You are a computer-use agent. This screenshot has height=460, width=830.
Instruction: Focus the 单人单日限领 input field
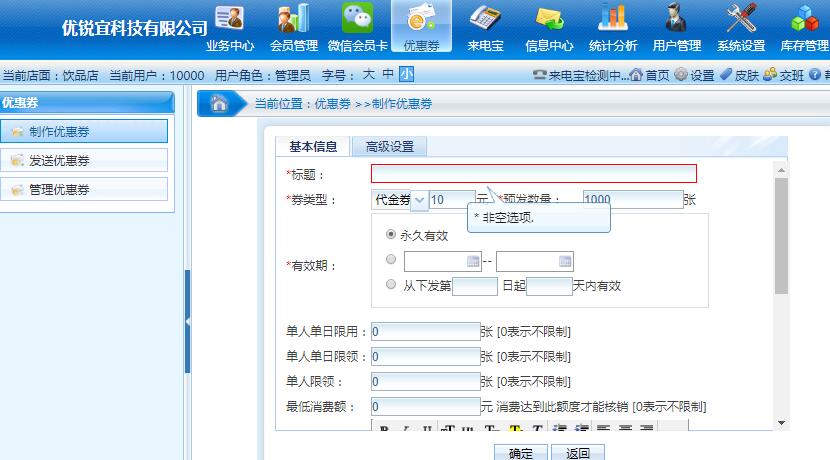click(x=426, y=356)
